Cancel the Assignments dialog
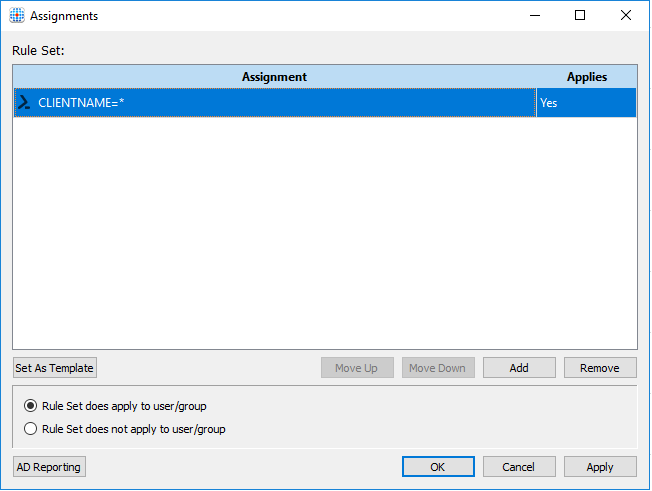This screenshot has height=491, width=652. [x=519, y=467]
